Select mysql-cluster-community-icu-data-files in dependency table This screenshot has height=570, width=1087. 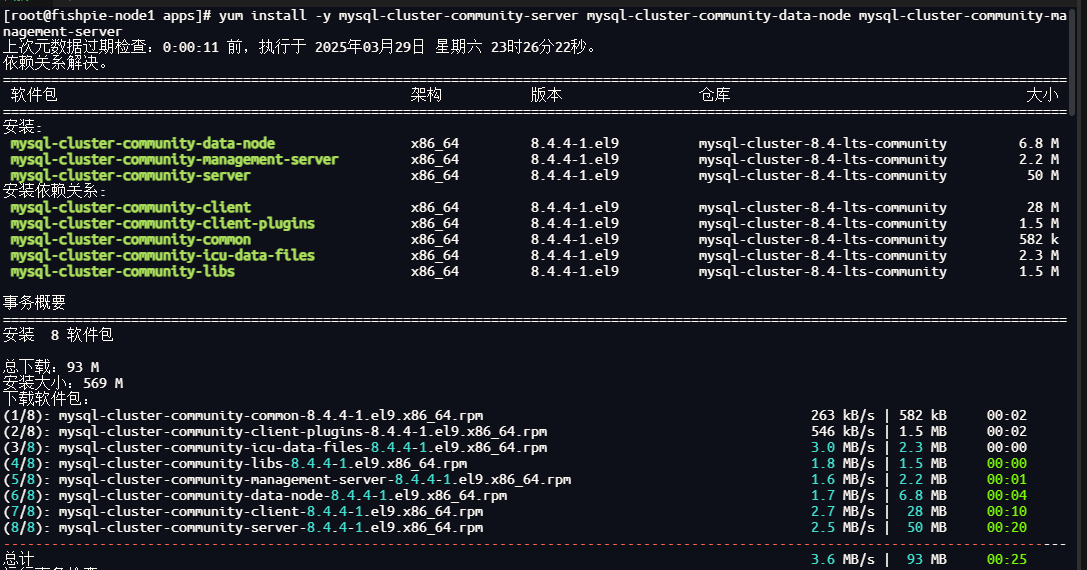163,255
